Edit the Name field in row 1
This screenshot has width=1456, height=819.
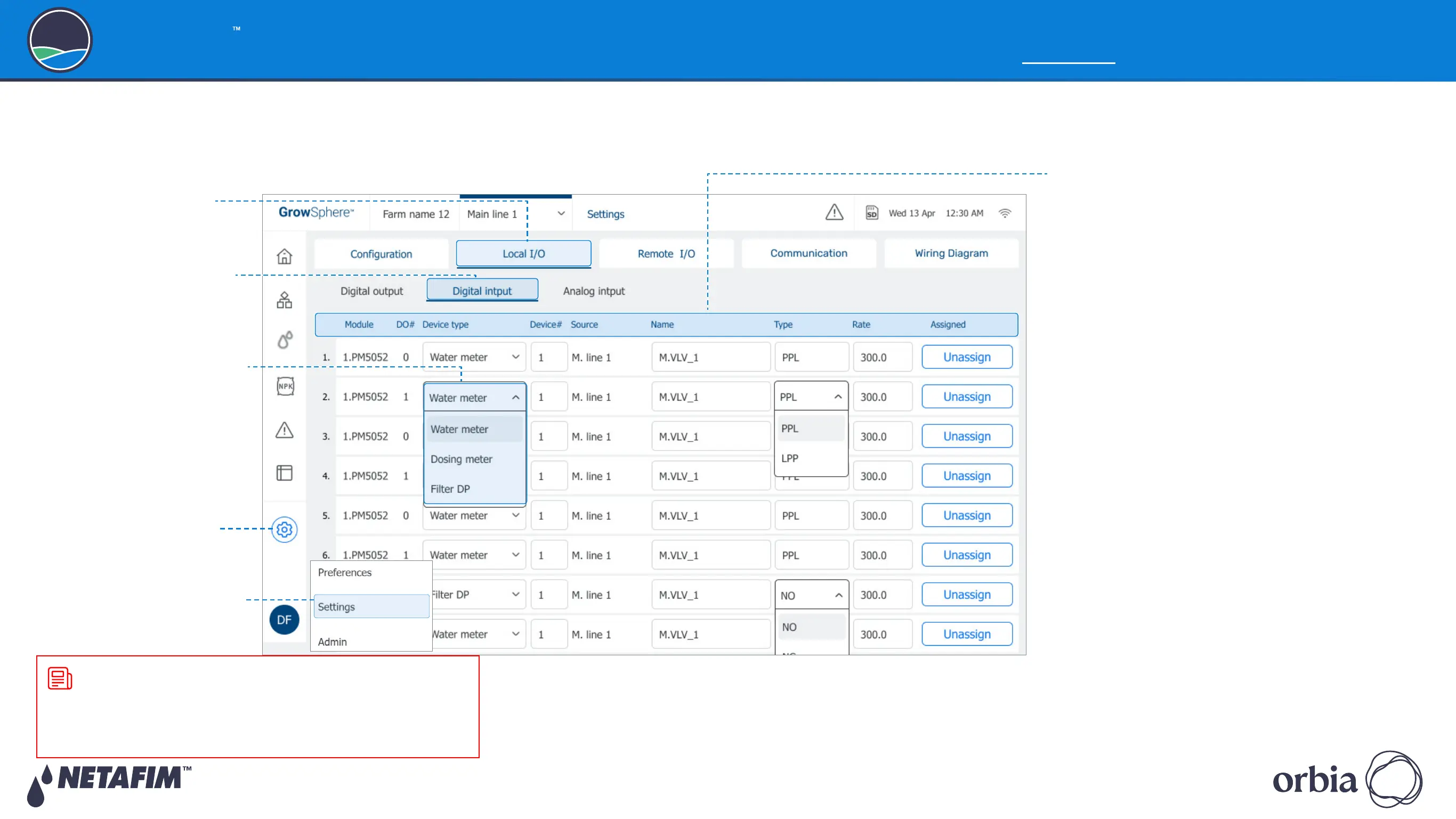[x=710, y=357]
